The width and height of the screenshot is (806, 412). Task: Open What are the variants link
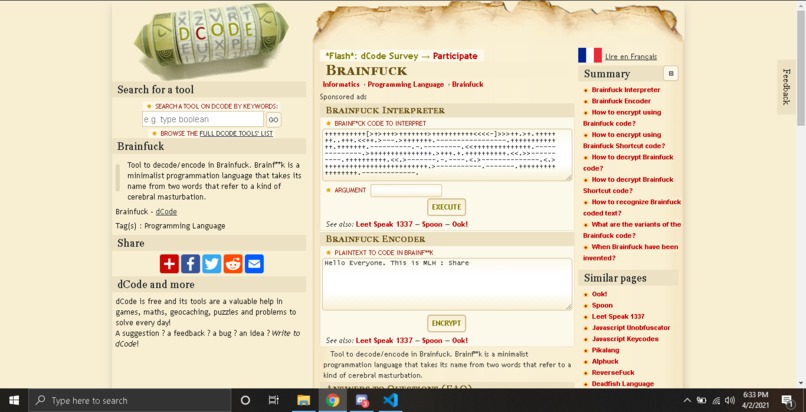point(632,230)
